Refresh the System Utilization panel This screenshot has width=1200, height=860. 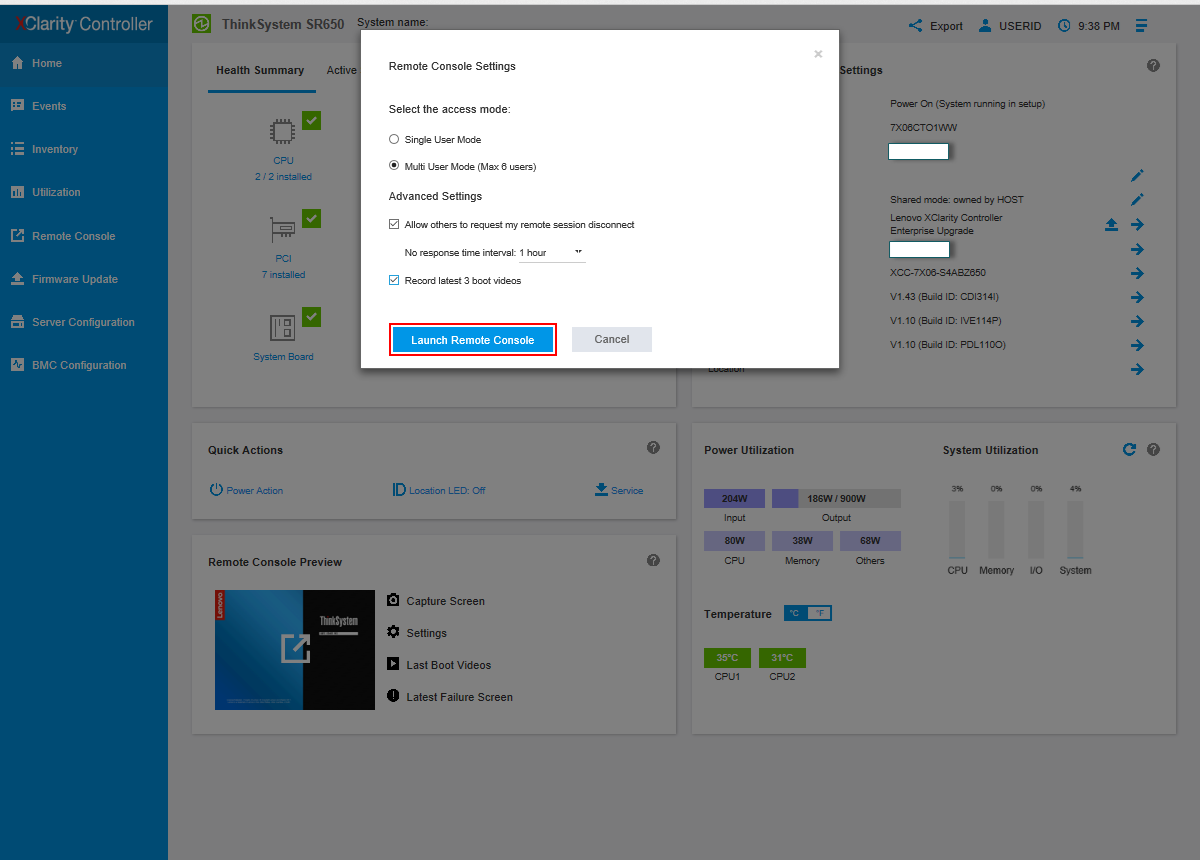(1129, 450)
